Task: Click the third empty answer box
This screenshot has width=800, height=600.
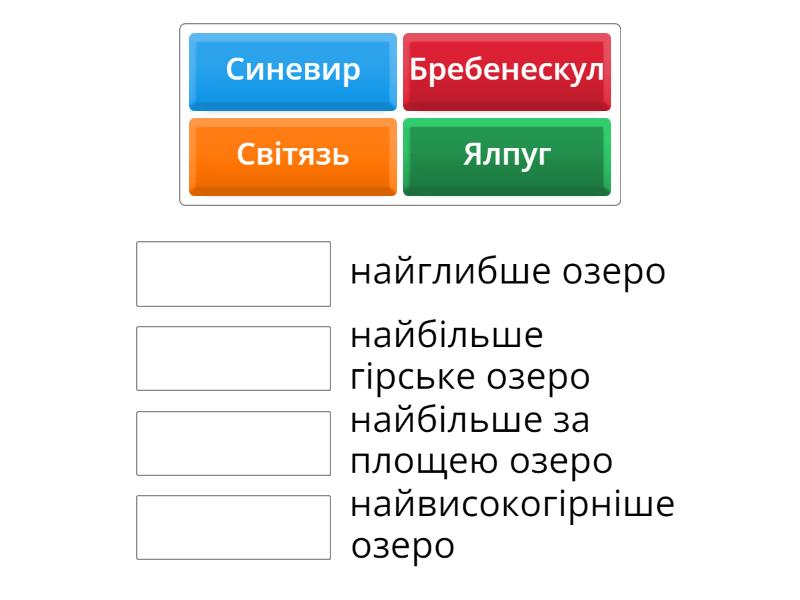Action: (x=233, y=443)
